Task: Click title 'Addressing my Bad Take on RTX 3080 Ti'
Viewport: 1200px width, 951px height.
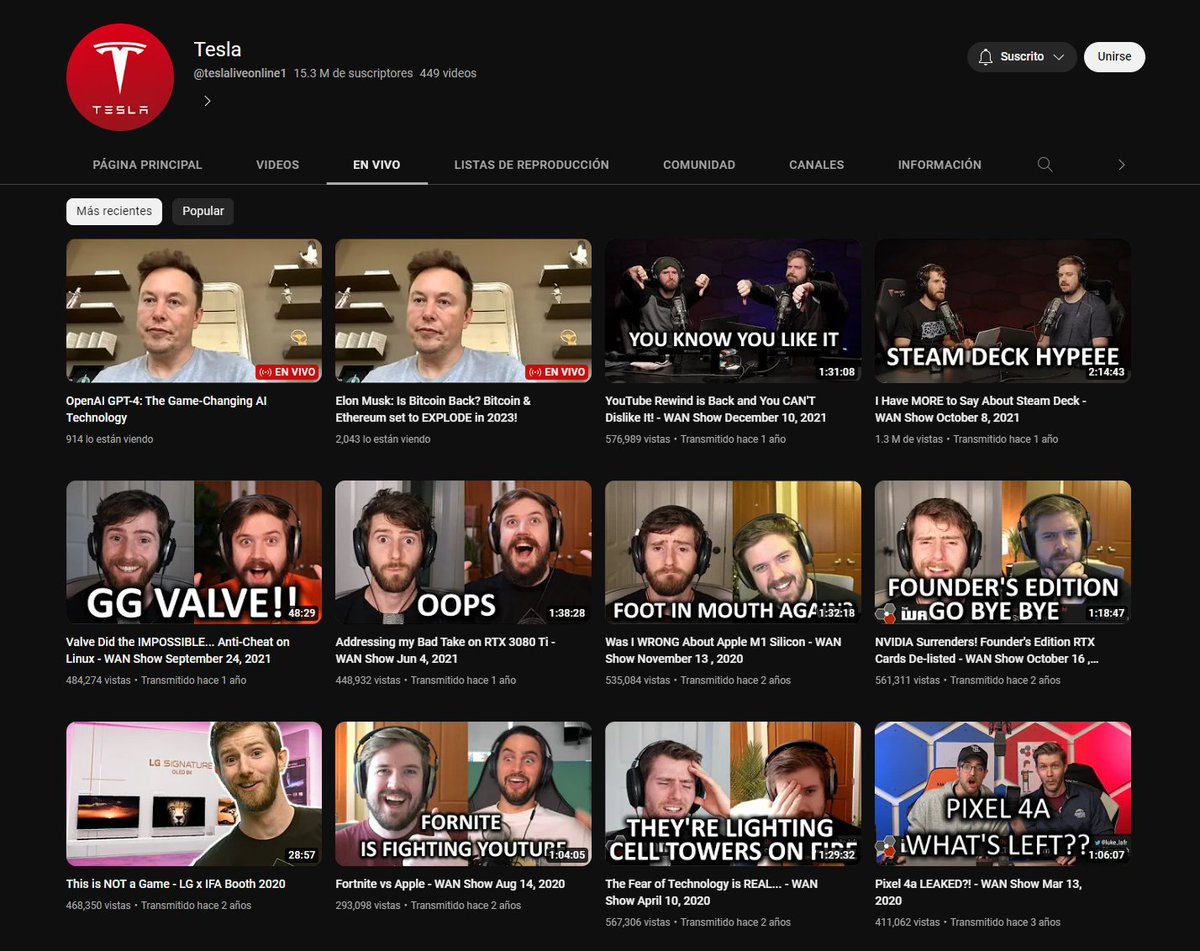Action: click(x=445, y=650)
